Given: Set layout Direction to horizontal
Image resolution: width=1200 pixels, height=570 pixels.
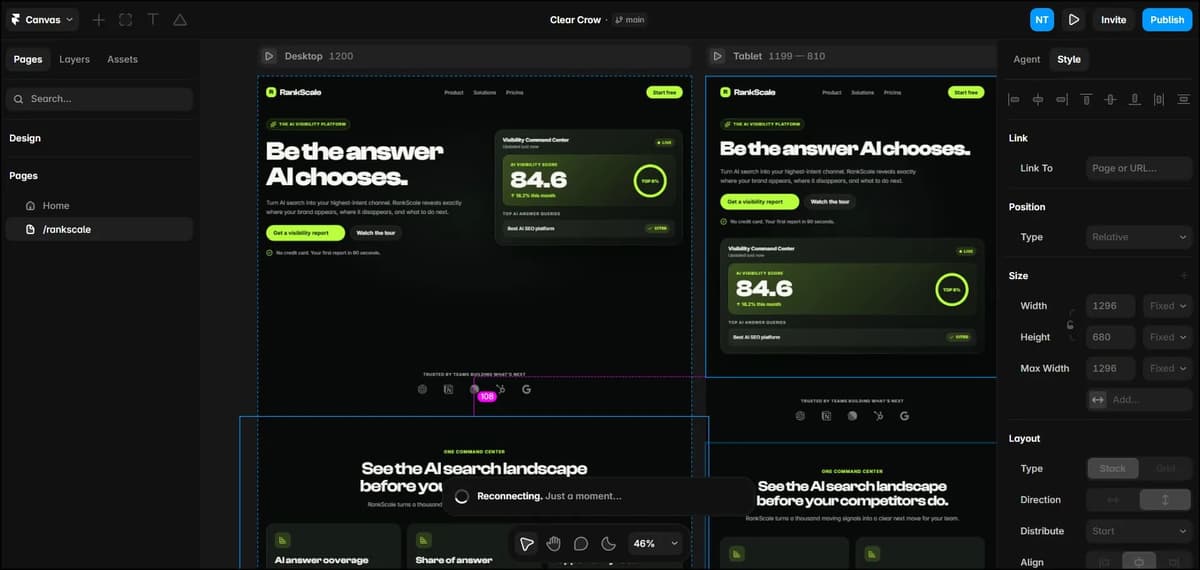Looking at the screenshot, I should click(1112, 499).
